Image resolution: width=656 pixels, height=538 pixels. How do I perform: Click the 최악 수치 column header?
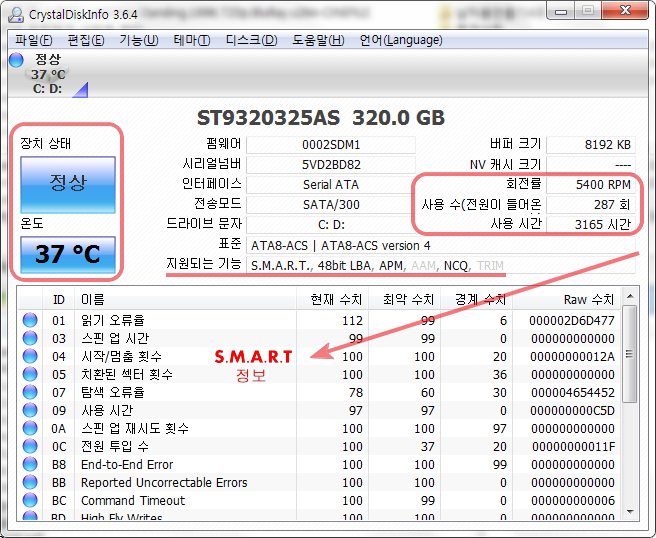pyautogui.click(x=404, y=300)
